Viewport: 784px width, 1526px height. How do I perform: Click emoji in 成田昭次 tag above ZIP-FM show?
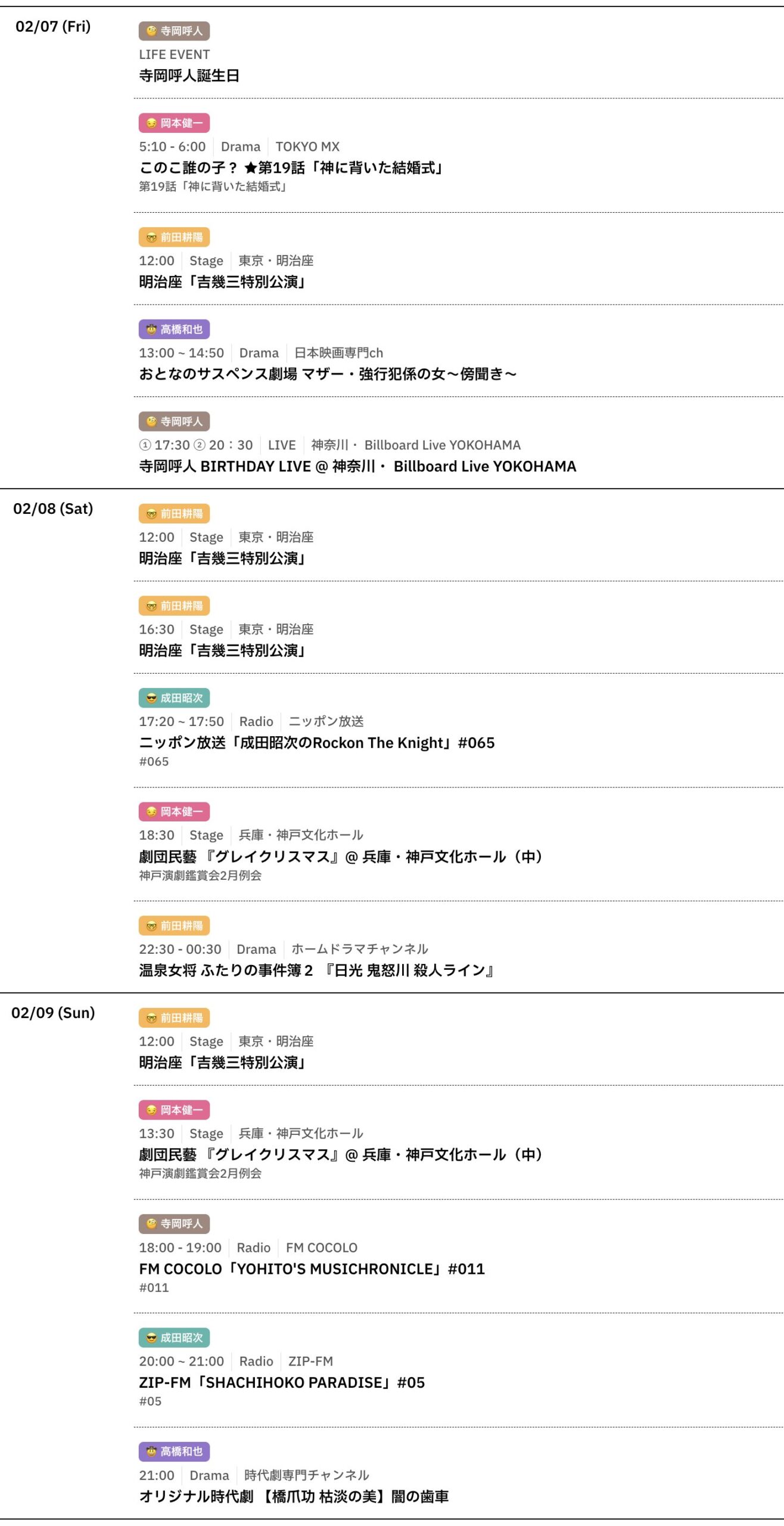click(x=151, y=1338)
